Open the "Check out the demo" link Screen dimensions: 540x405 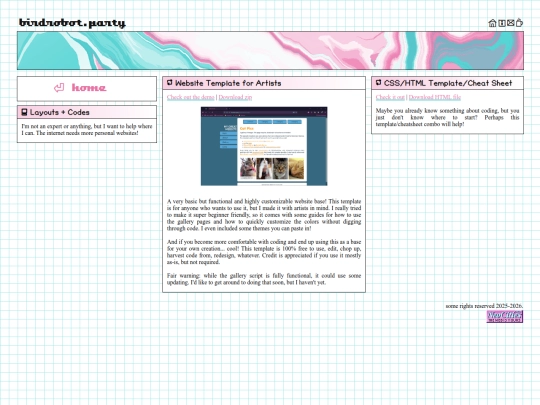pos(190,97)
